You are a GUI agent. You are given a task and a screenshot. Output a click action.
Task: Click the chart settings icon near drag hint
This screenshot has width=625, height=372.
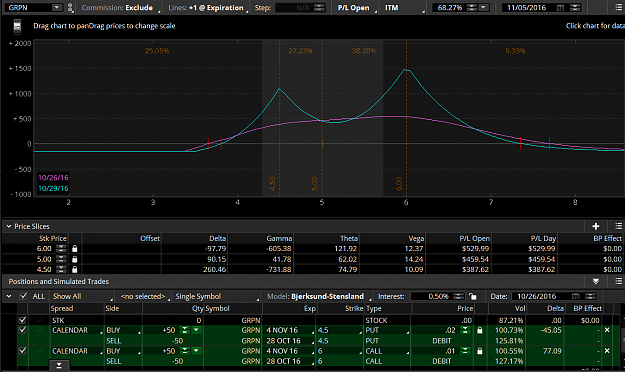(x=17, y=26)
